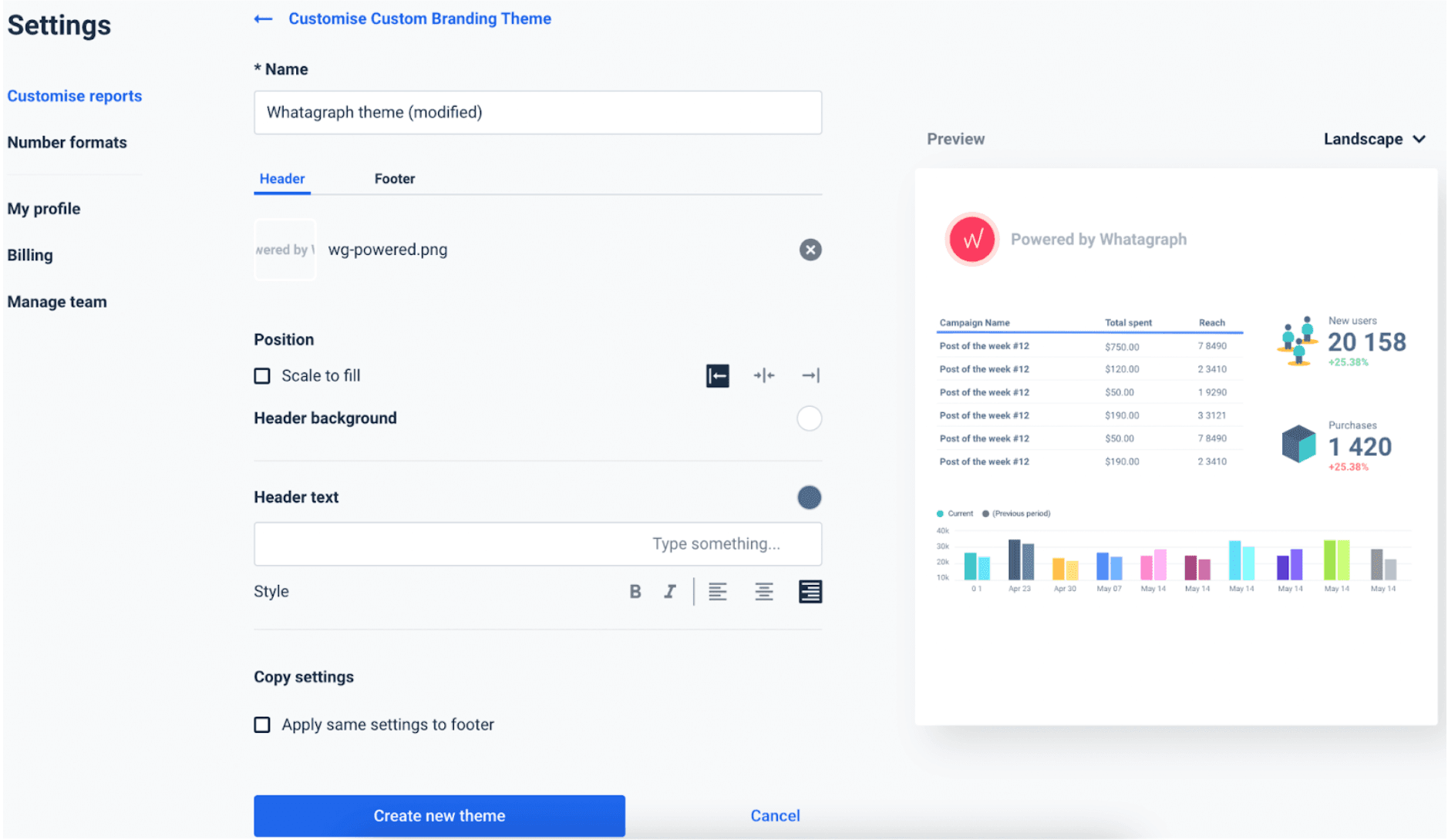This screenshot has width=1448, height=840.
Task: Toggle italic header text style
Action: 669,592
